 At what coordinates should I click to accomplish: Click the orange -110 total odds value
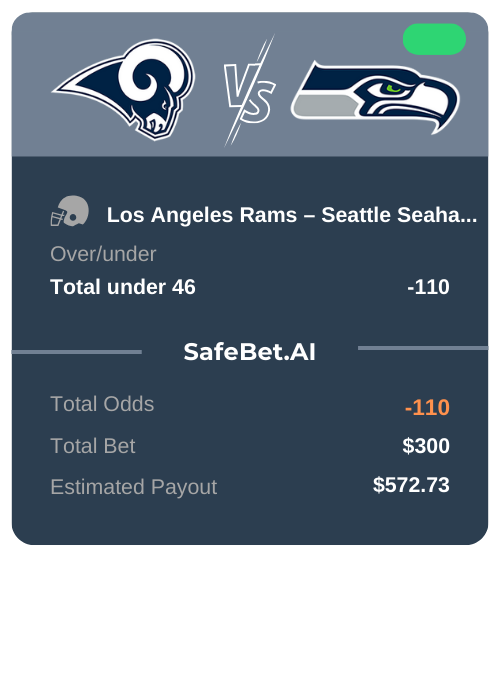tap(427, 407)
